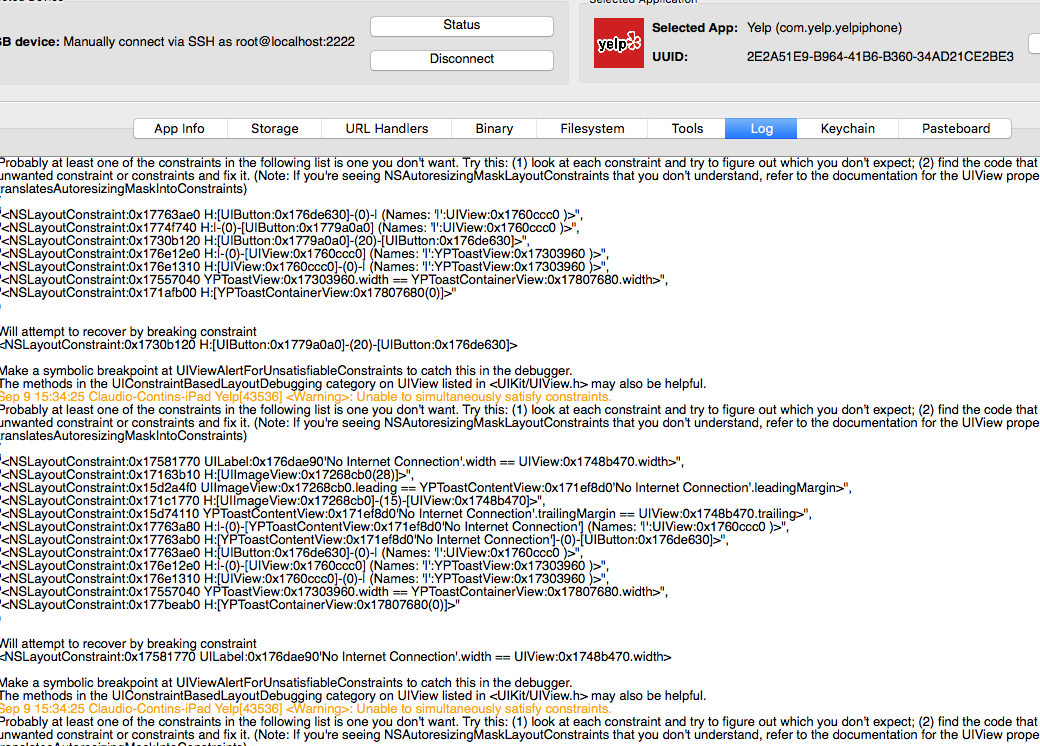1040x746 pixels.
Task: Switch to the Storage tab
Action: click(275, 129)
